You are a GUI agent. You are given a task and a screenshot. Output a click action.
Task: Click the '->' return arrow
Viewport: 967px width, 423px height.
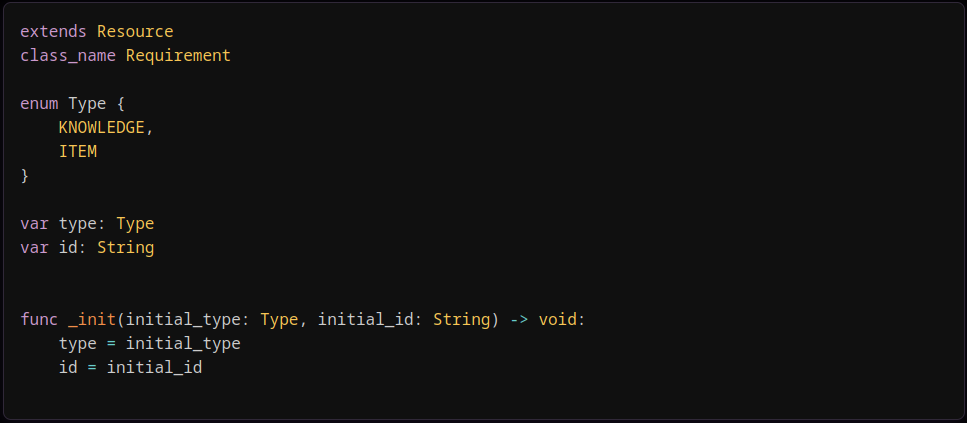[520, 319]
